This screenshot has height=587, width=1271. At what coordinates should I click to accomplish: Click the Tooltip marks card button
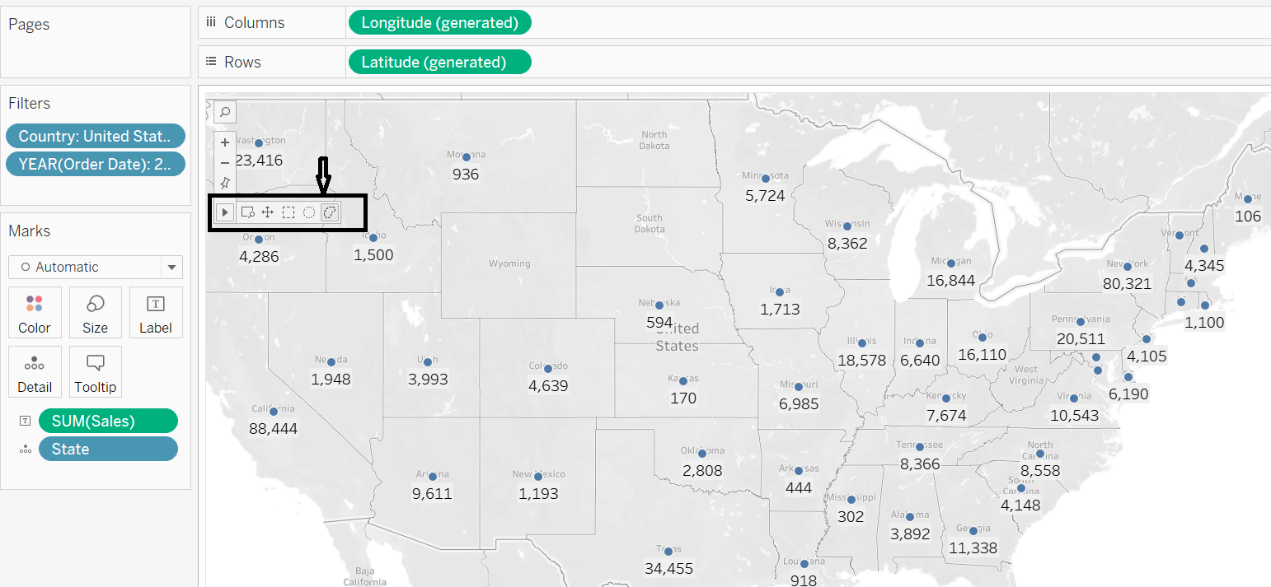coord(95,371)
